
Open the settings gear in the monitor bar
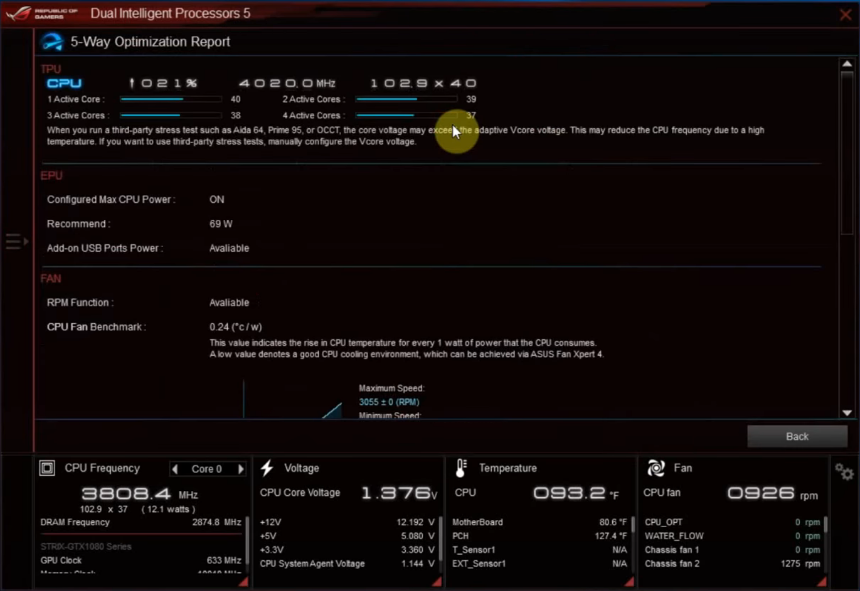pyautogui.click(x=844, y=471)
